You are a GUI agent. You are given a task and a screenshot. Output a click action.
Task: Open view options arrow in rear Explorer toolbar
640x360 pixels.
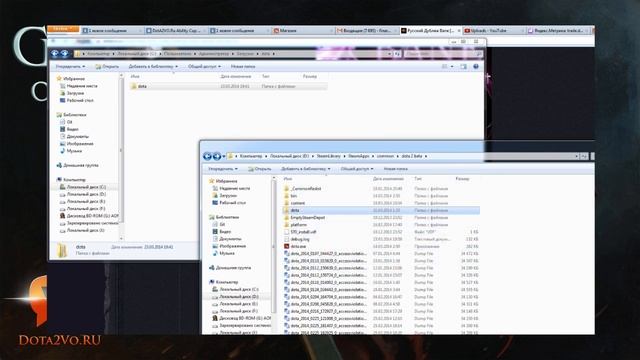pyautogui.click(x=452, y=67)
